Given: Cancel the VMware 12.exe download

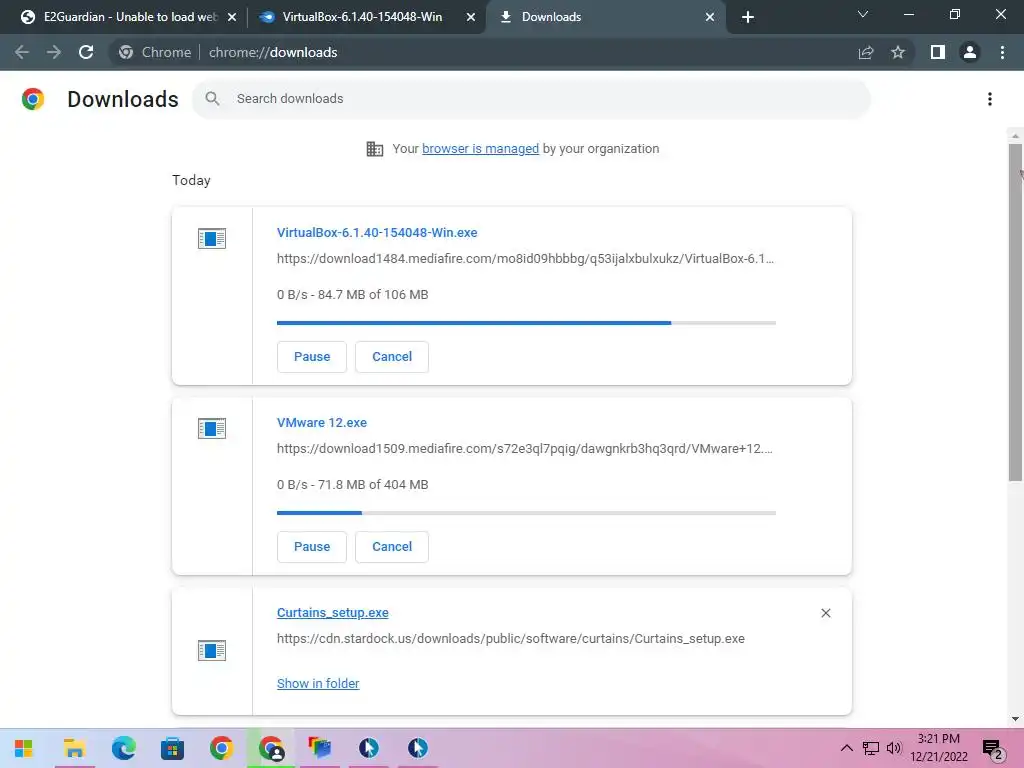Looking at the screenshot, I should click(392, 547).
